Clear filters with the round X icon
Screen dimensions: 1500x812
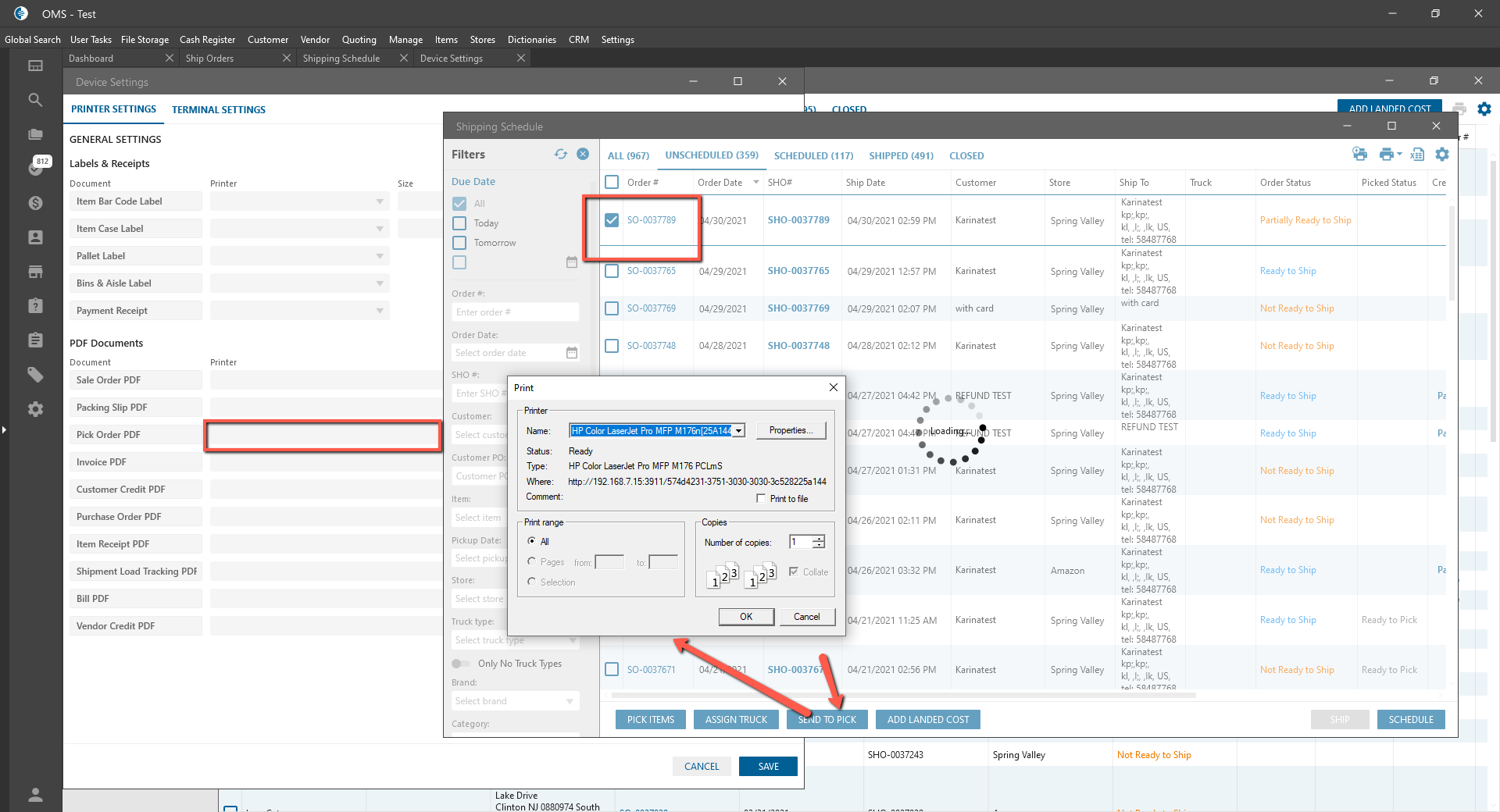point(583,154)
